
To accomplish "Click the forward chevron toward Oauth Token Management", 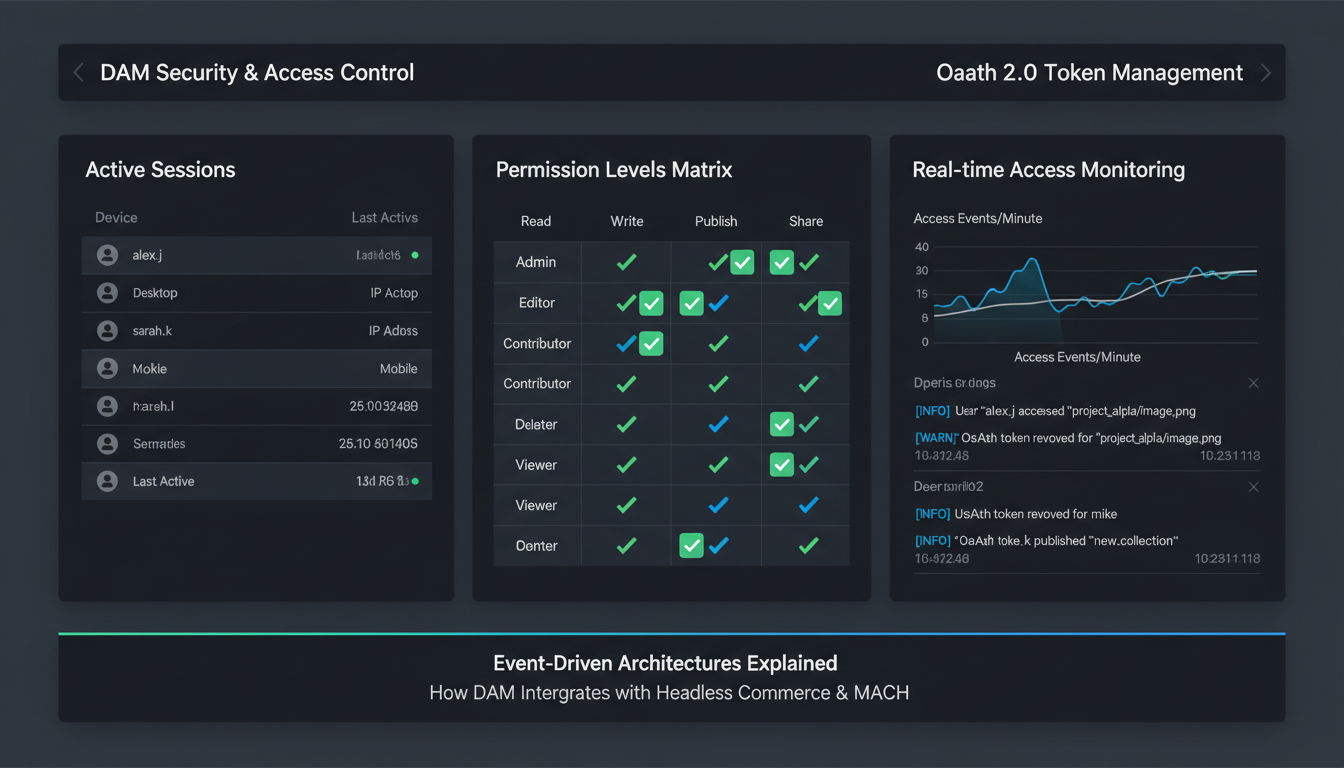I will point(1265,72).
